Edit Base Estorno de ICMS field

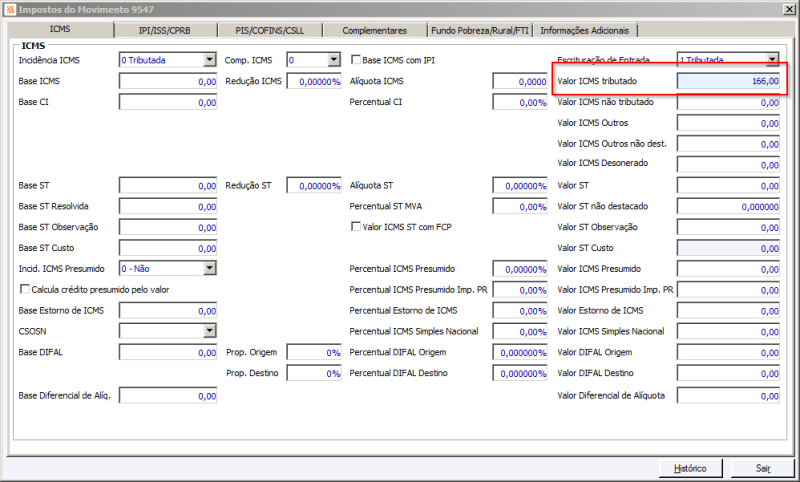[168, 311]
